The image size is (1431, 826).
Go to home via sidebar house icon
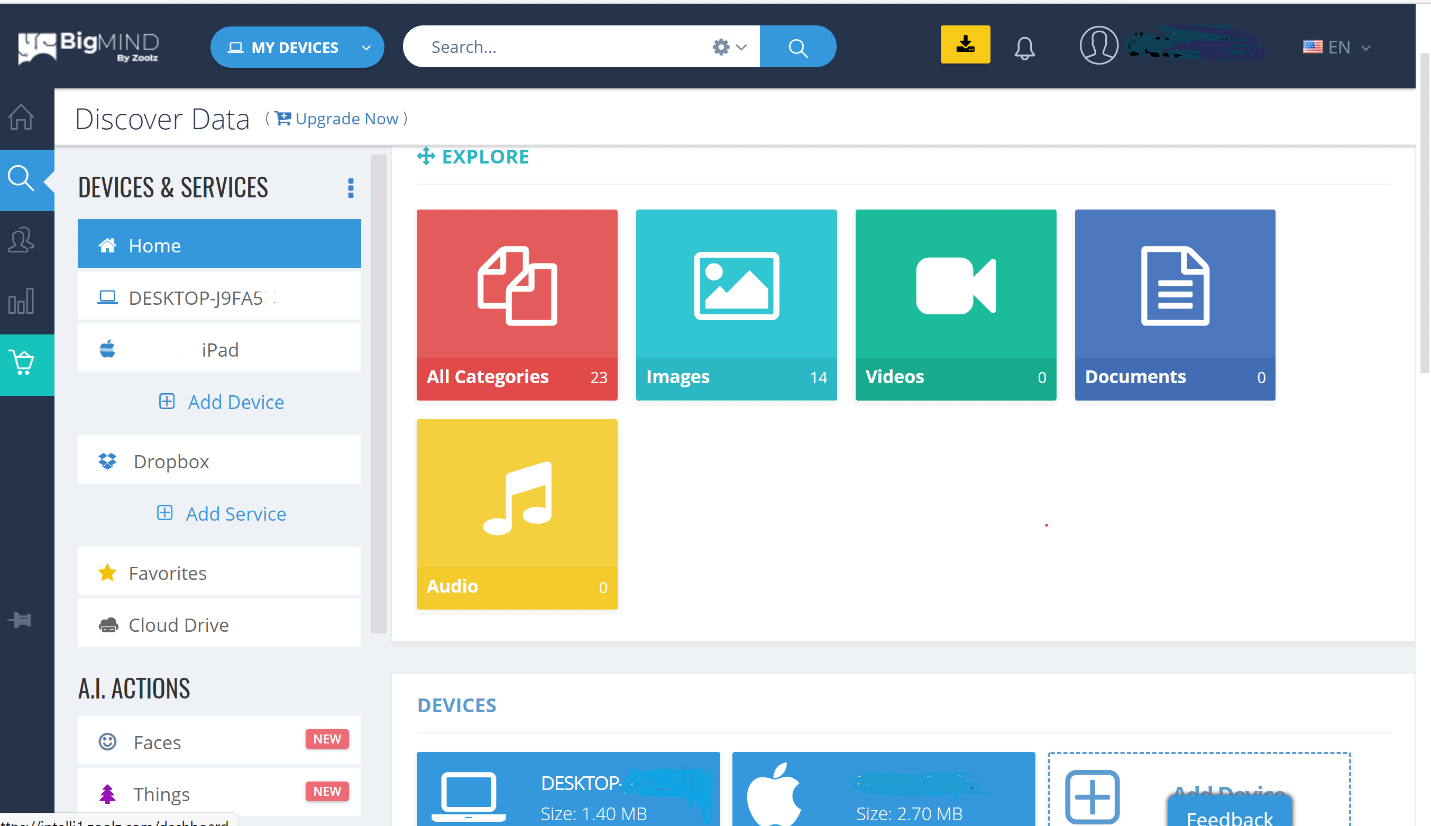(x=21, y=118)
